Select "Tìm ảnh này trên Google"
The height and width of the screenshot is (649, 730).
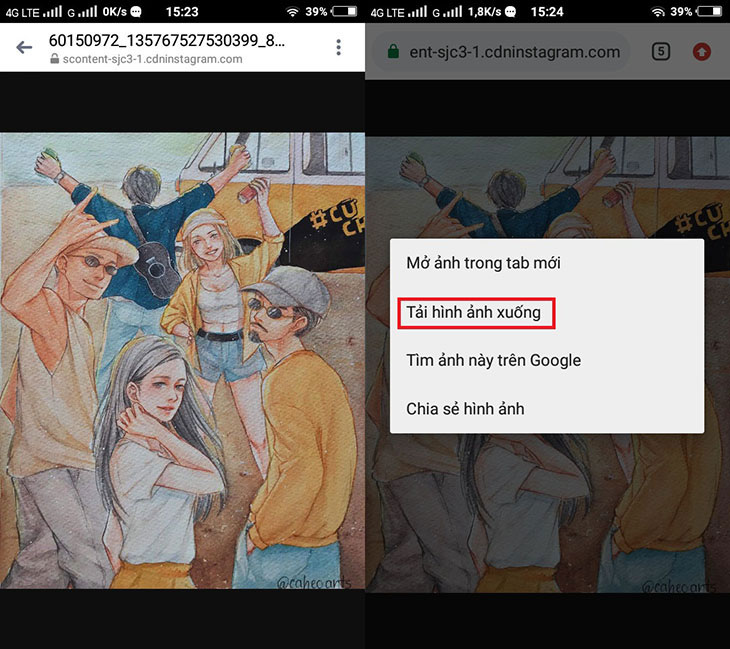click(x=493, y=360)
